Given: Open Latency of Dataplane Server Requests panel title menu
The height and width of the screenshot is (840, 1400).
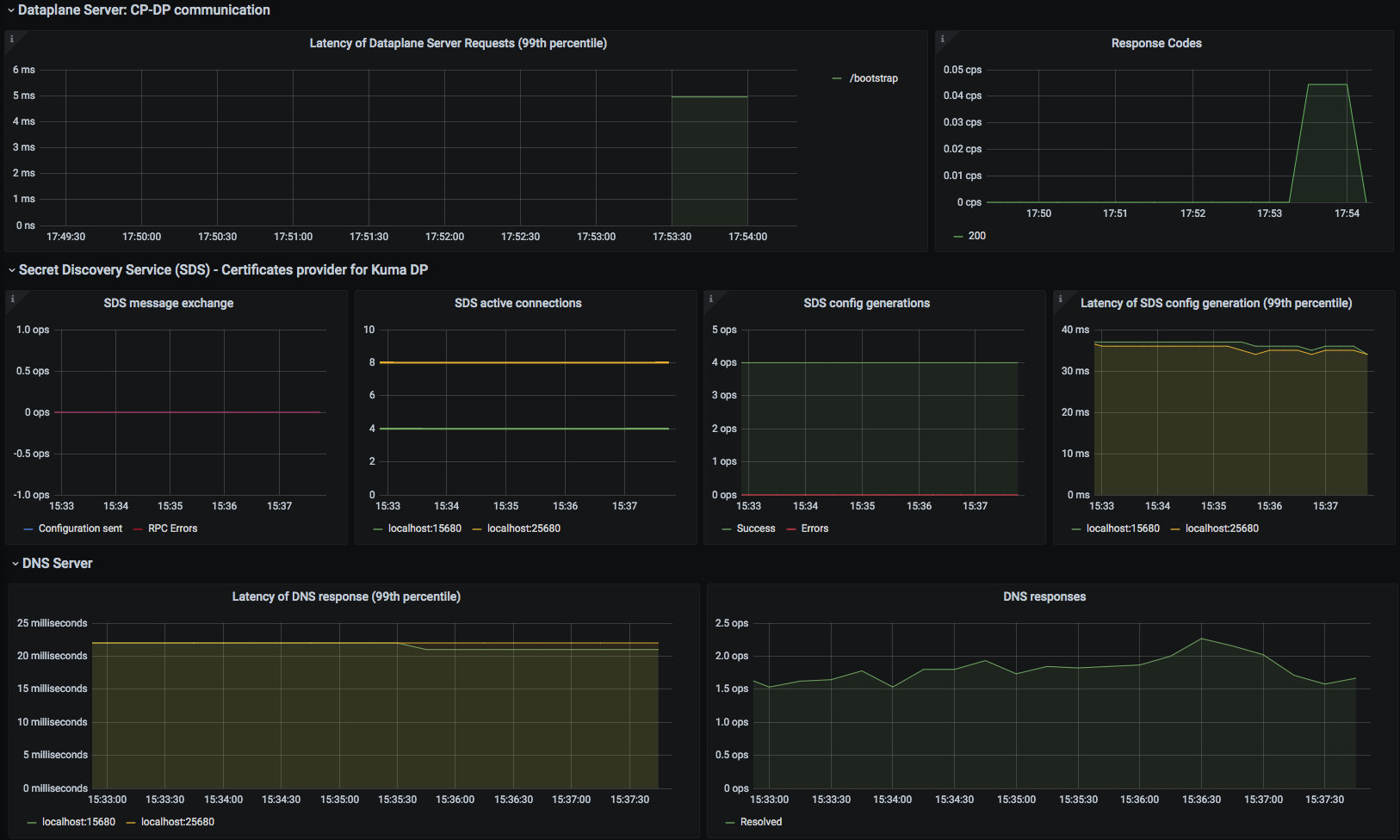Looking at the screenshot, I should coord(458,43).
